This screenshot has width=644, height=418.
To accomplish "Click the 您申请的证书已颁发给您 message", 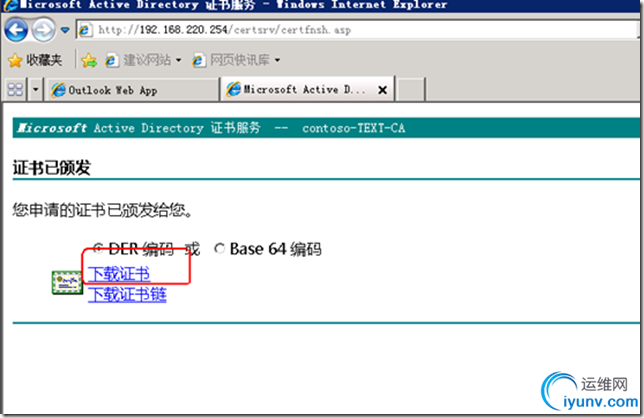I will click(x=103, y=210).
